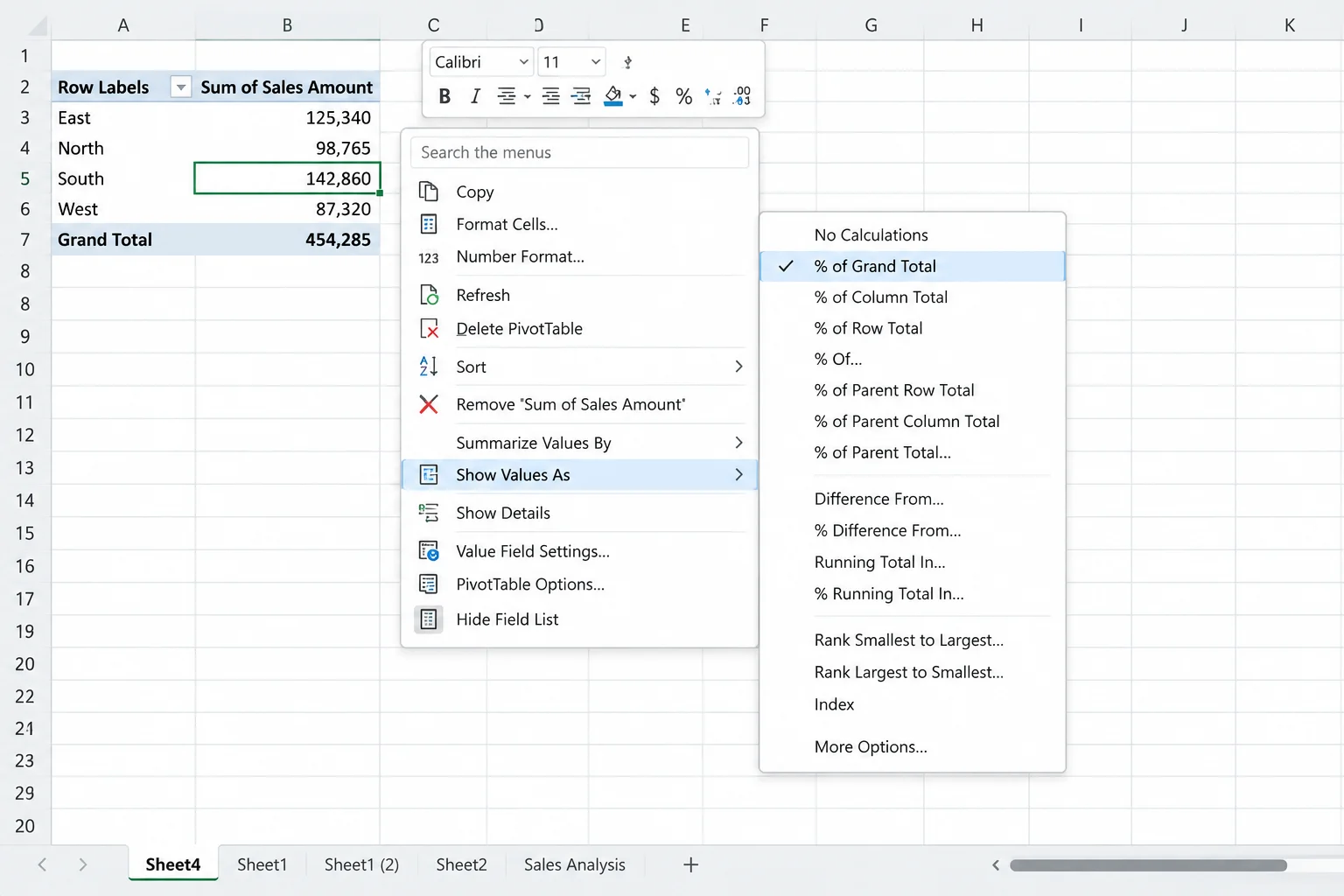The width and height of the screenshot is (1344, 896).
Task: Select % Of... option
Action: [x=837, y=360]
